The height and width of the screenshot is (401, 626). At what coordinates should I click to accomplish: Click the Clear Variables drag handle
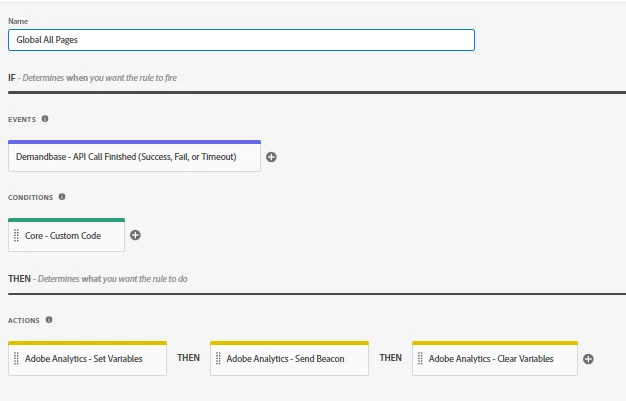(420, 358)
